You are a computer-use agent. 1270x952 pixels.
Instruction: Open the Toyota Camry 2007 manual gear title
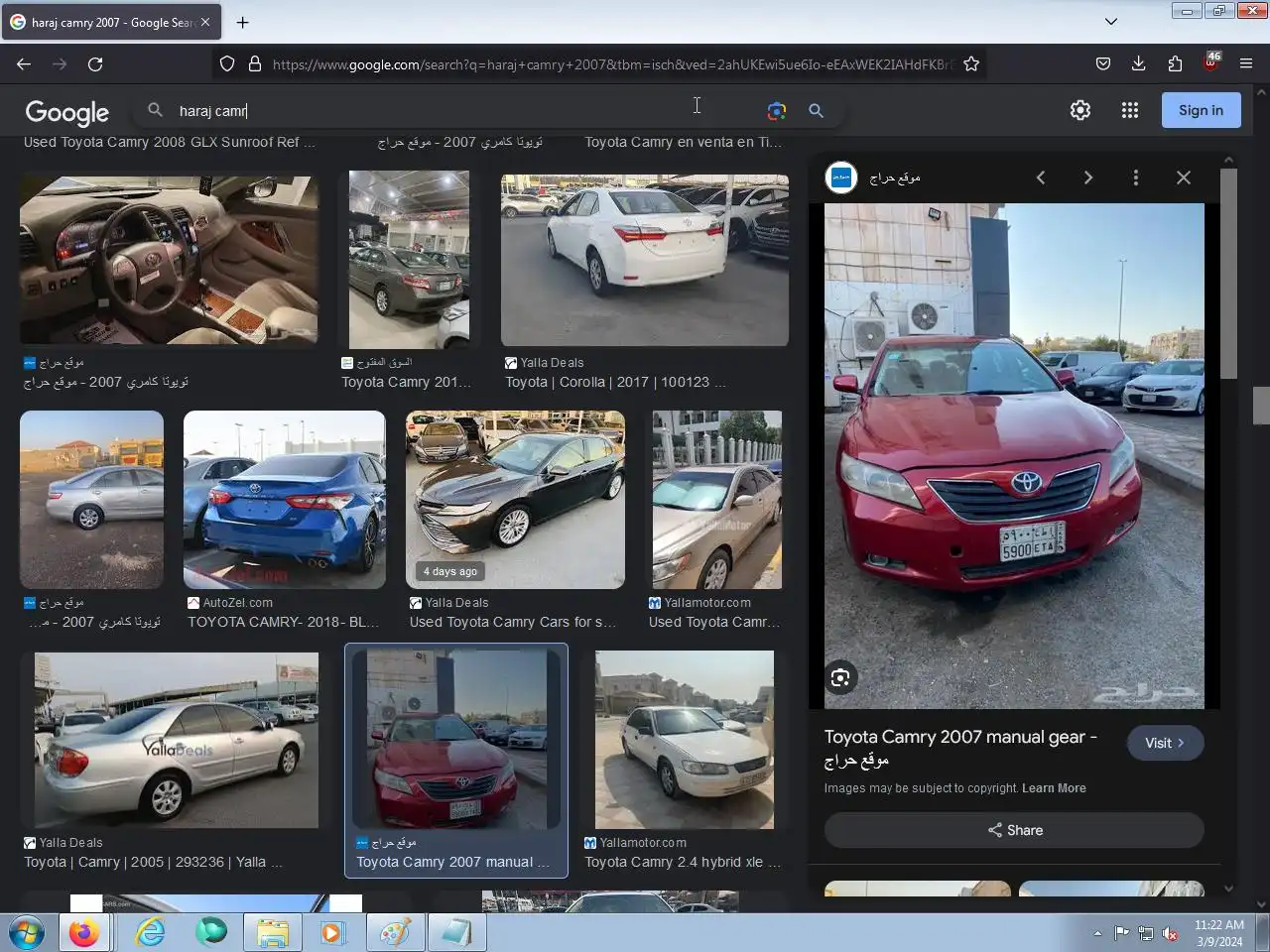pyautogui.click(x=960, y=748)
